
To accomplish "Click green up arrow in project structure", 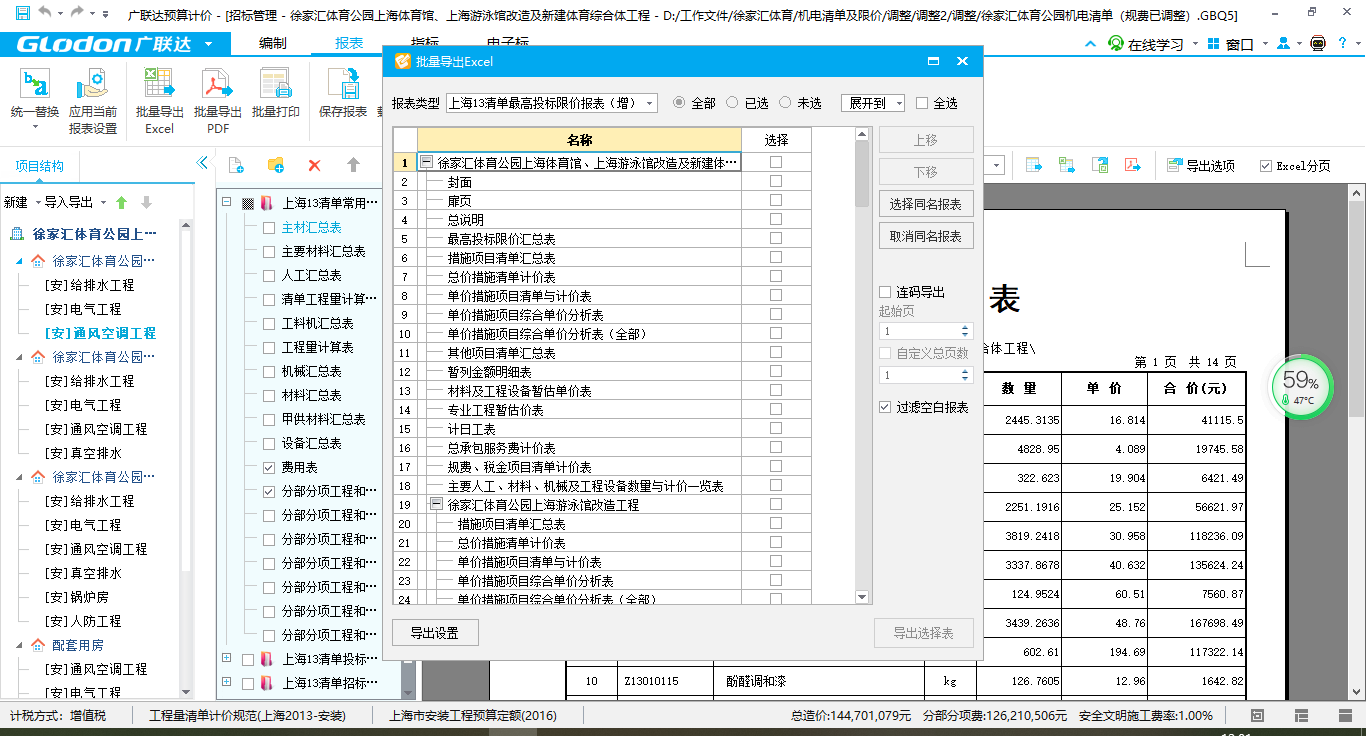I will (122, 202).
